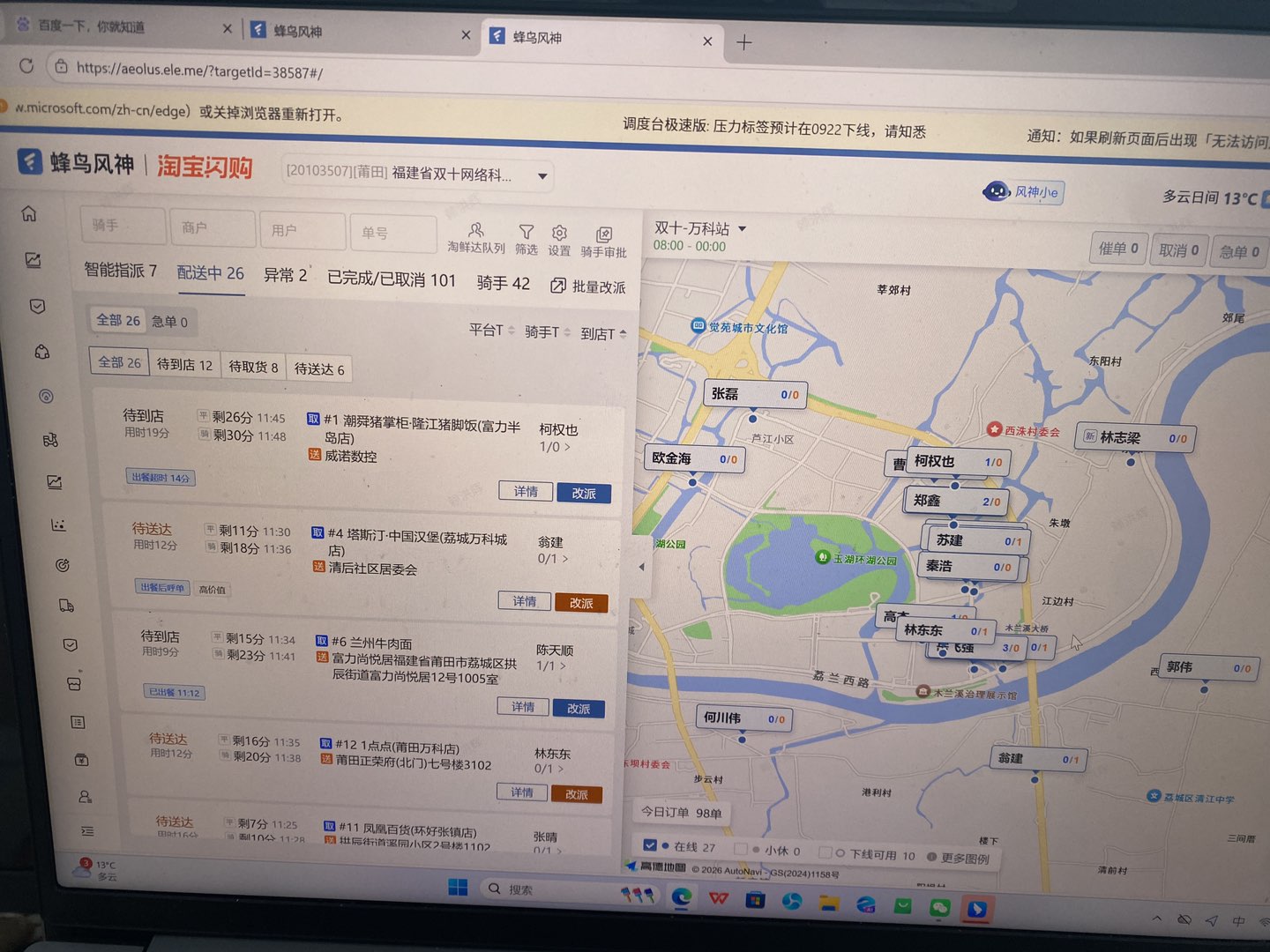
Task: Check the 下线可用 10 option
Action: tap(825, 852)
